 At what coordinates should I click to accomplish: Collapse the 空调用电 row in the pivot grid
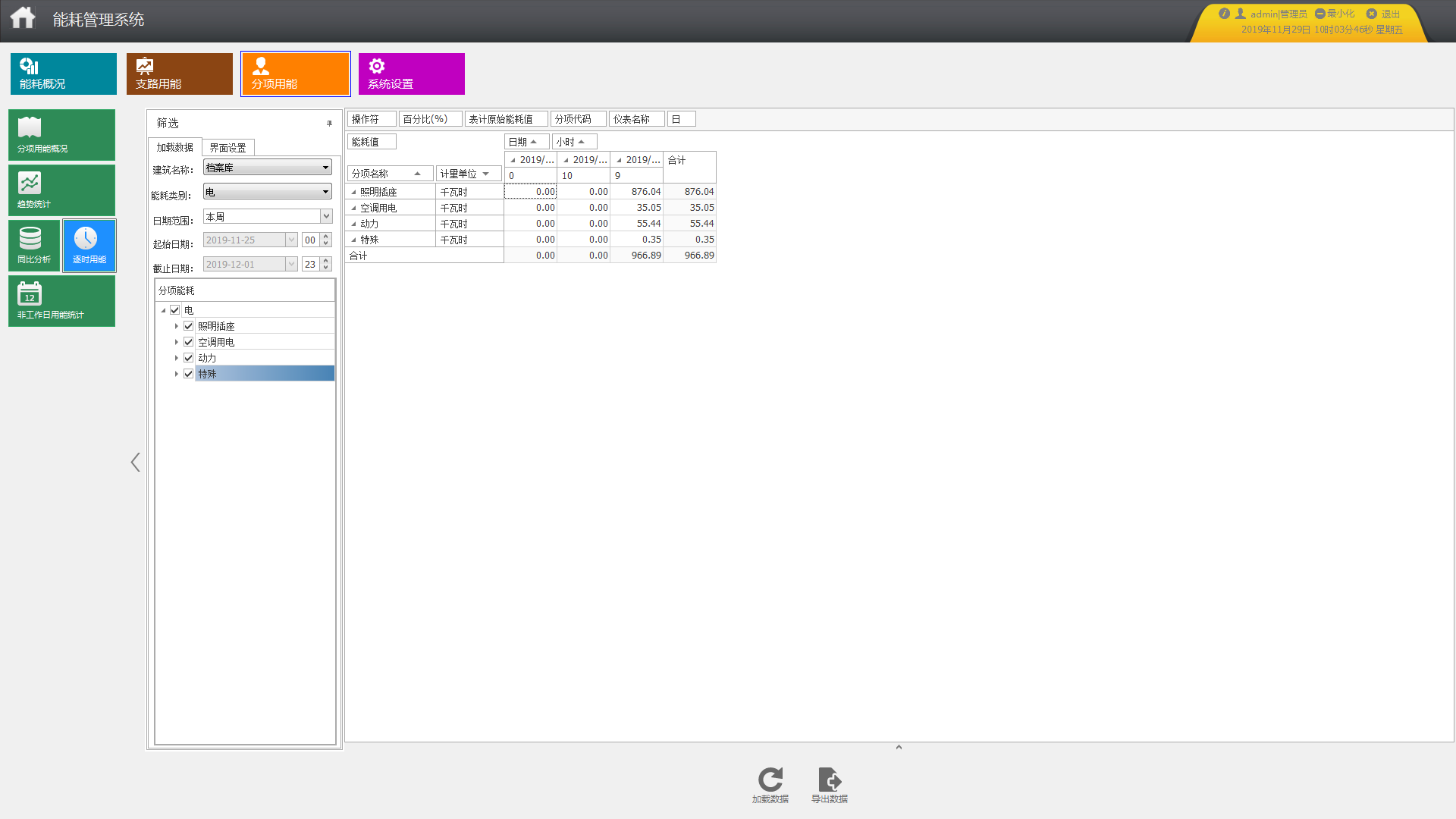pyautogui.click(x=353, y=209)
